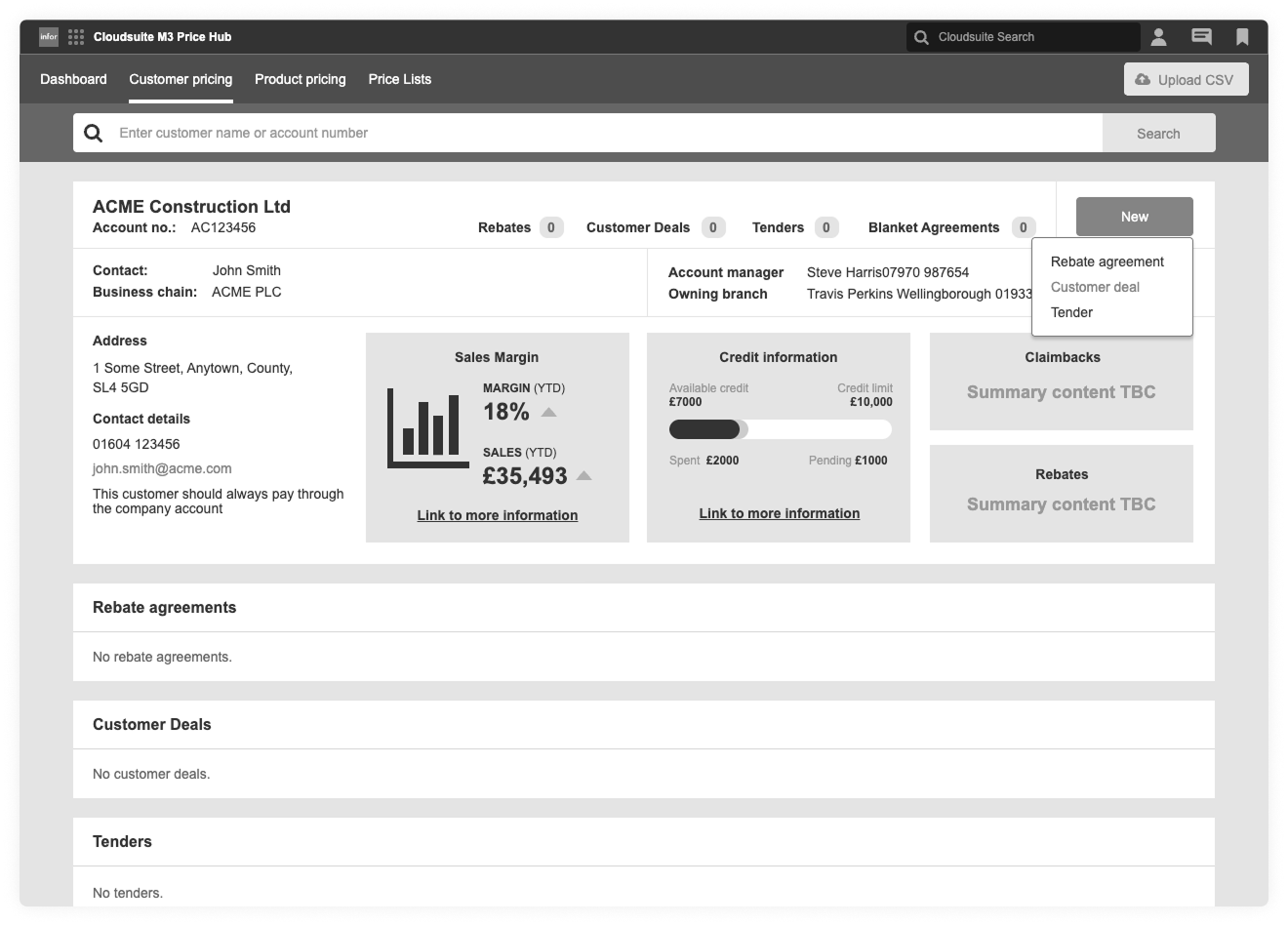Screen dimensions: 1288x926
Task: Click the Customer Deals count badge
Action: click(x=713, y=227)
